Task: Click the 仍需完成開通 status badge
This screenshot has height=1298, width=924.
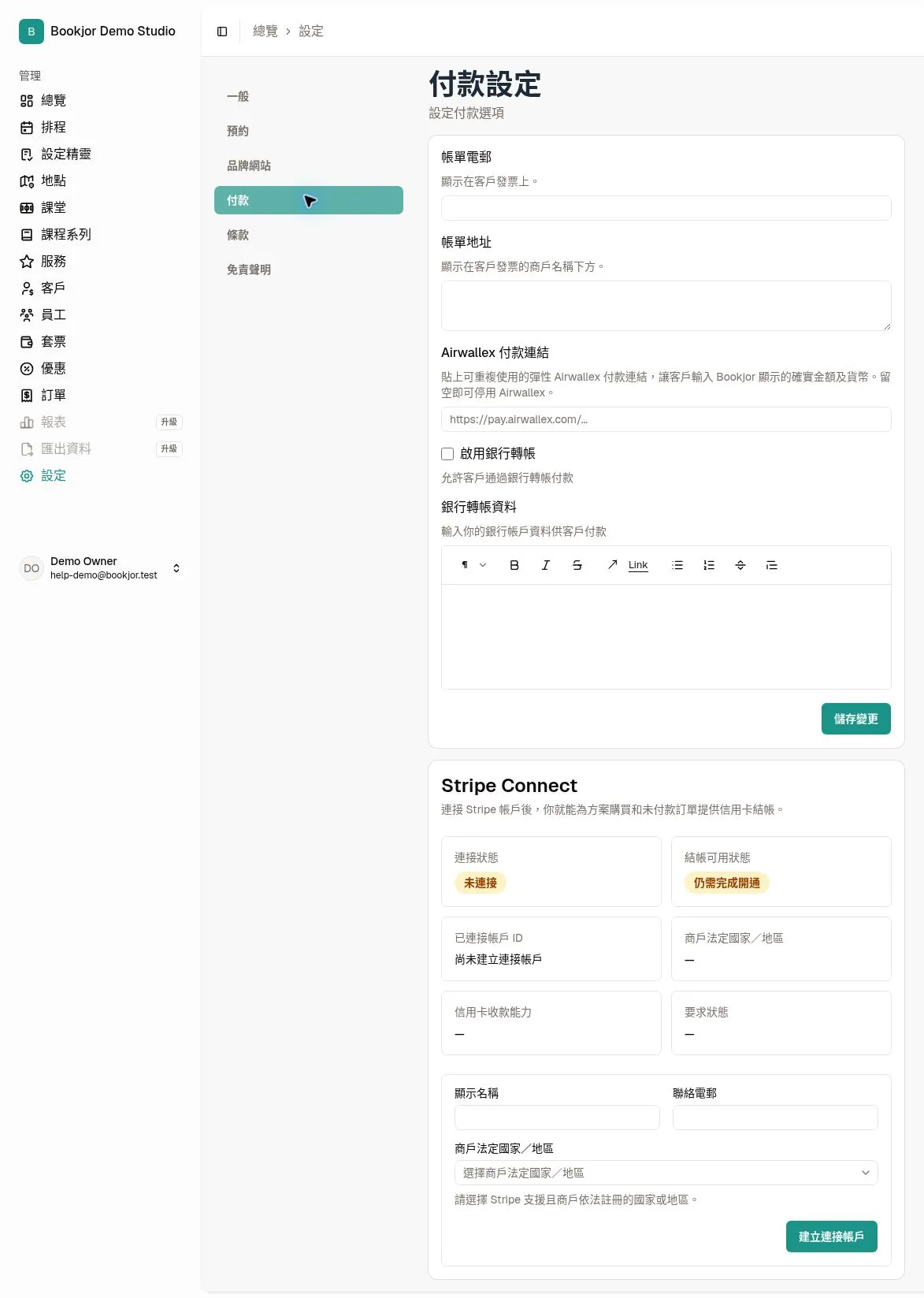Action: tap(727, 883)
